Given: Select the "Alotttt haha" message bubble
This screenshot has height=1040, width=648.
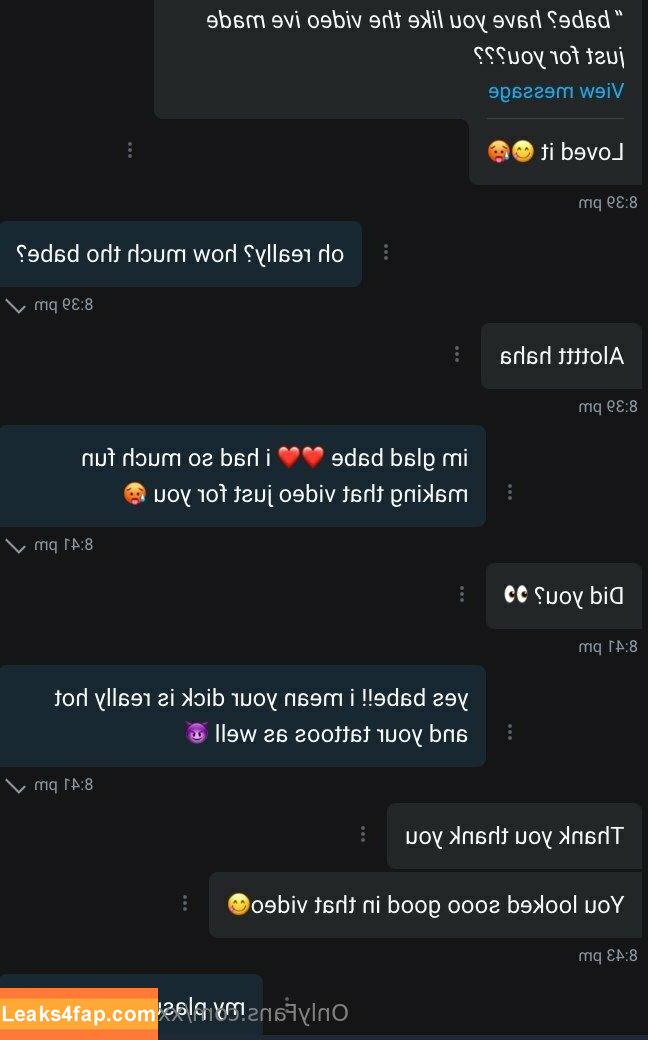Looking at the screenshot, I should point(562,356).
